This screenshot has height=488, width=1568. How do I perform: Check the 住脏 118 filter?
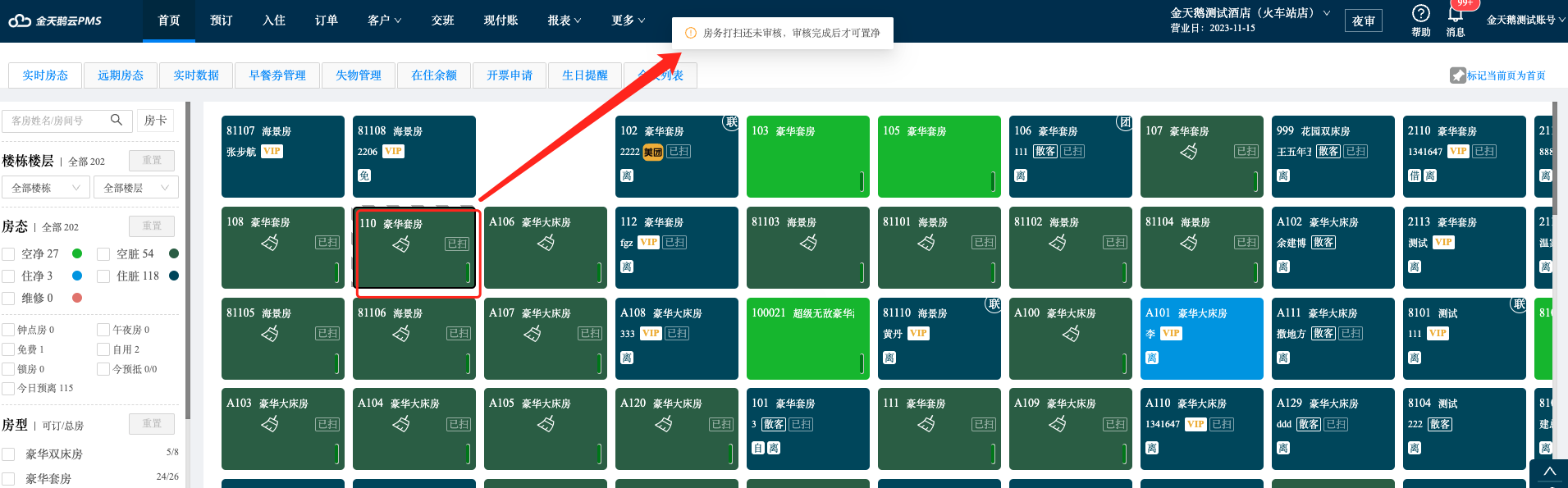tap(103, 276)
